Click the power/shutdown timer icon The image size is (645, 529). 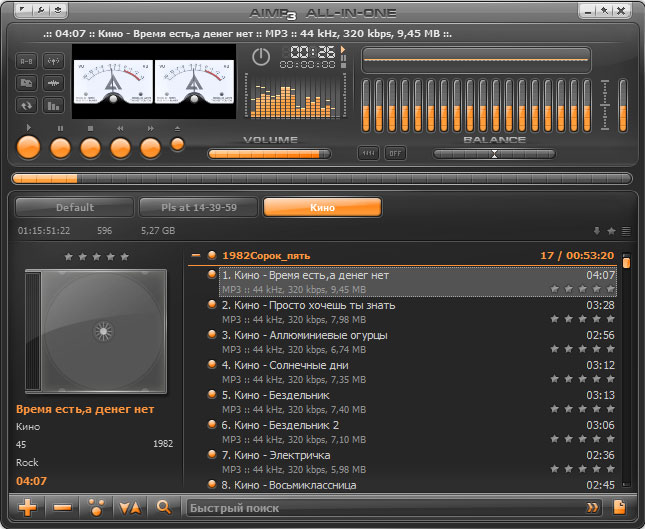click(x=261, y=57)
